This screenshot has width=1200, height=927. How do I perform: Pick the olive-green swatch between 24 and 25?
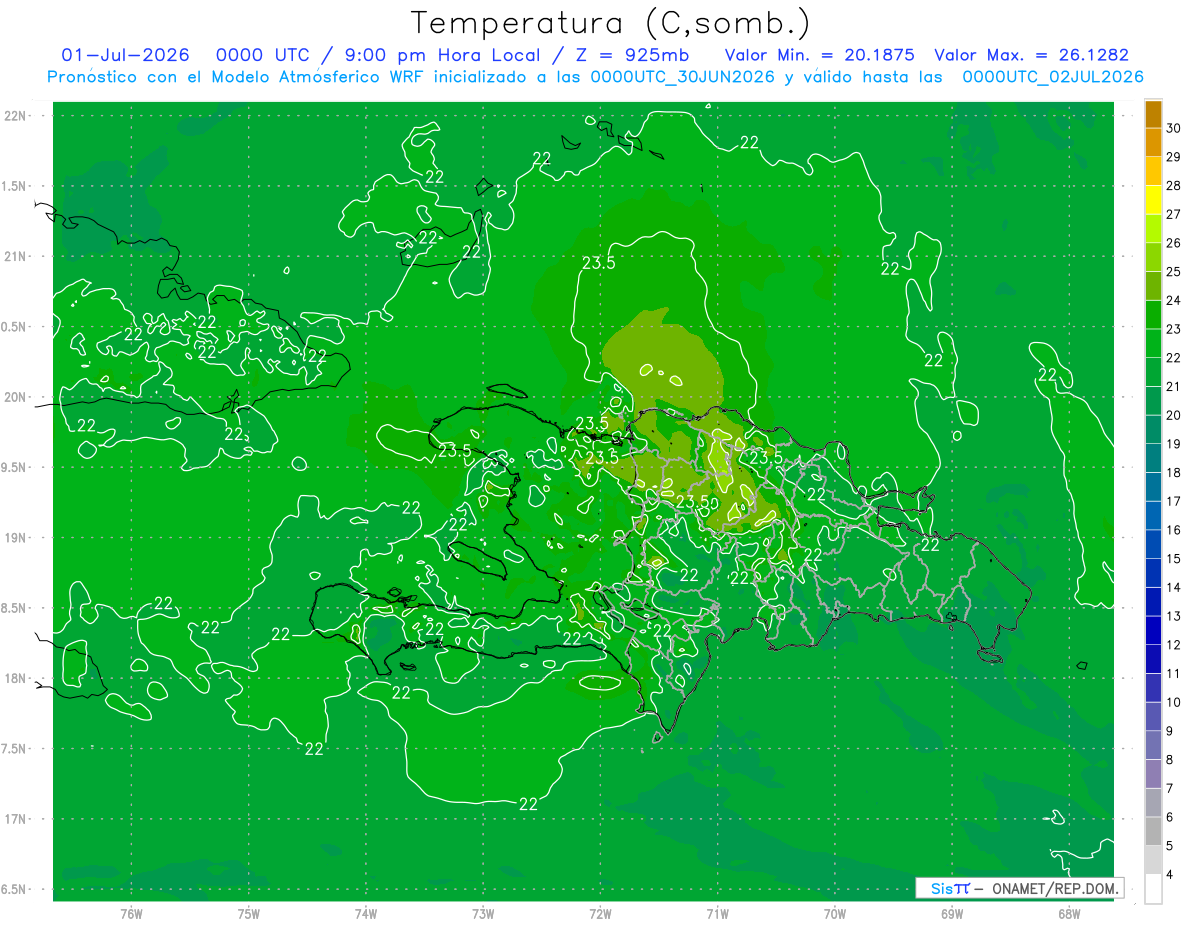(1153, 286)
